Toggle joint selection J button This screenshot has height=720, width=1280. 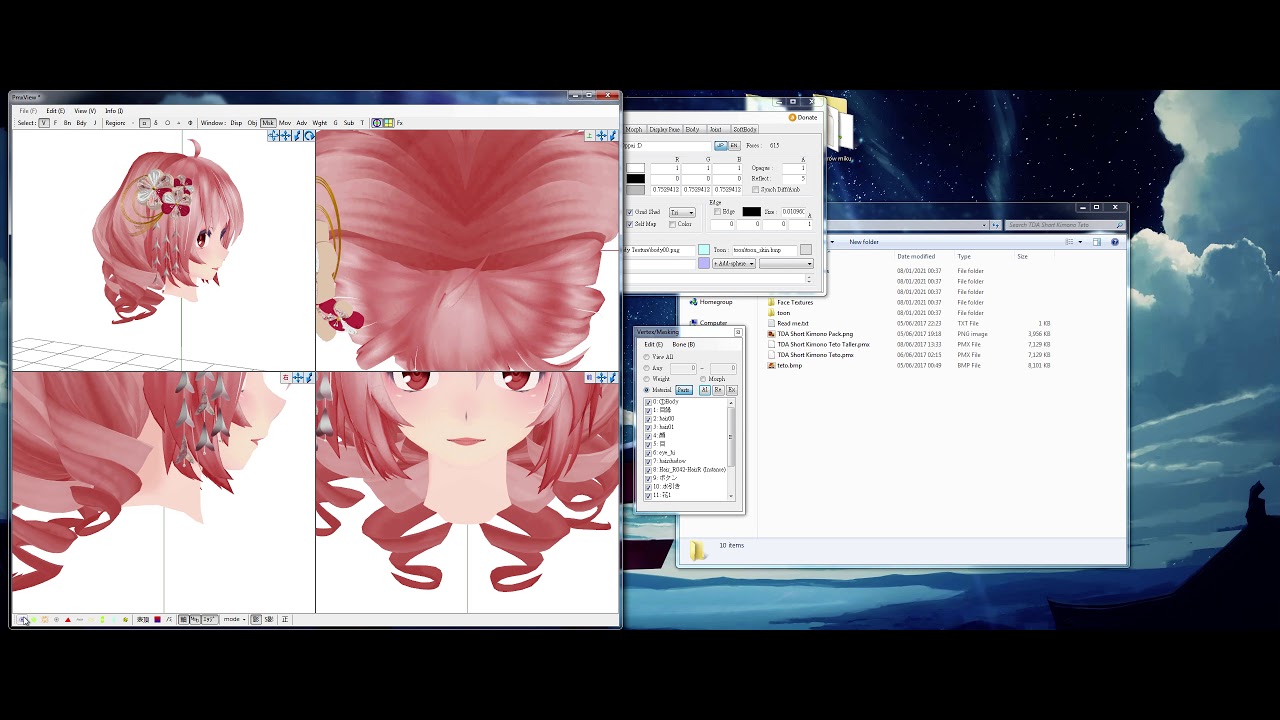point(95,123)
